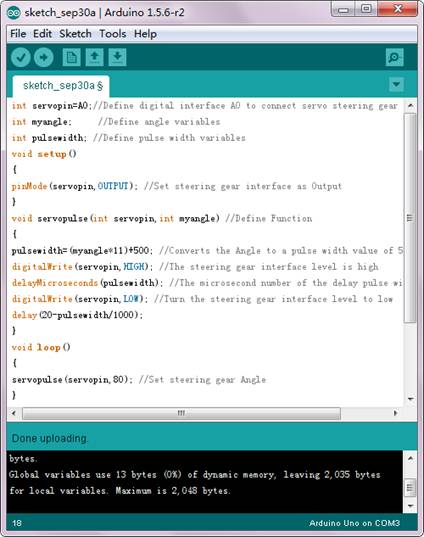This screenshot has width=424, height=537.
Task: Open the Tools menu
Action: coord(113,34)
